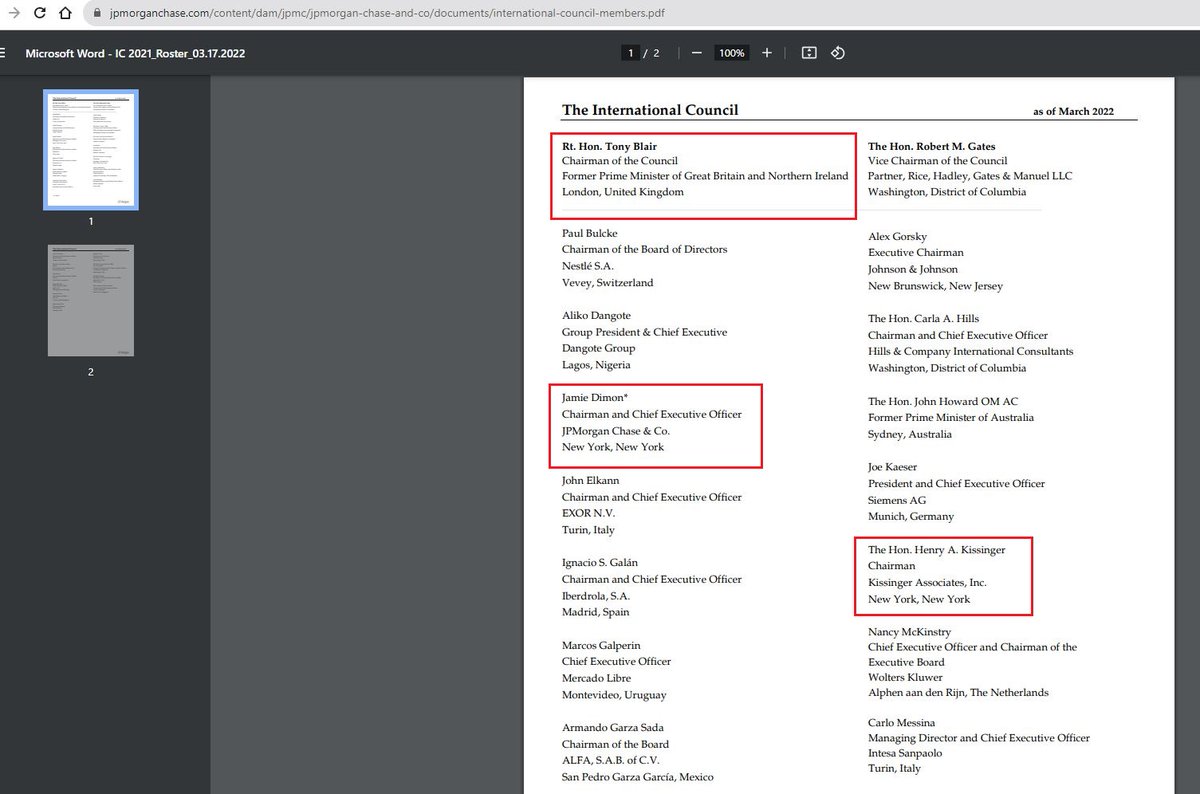Image resolution: width=1200 pixels, height=794 pixels.
Task: Click the document title IC 2021_Roster_03.17.2022
Action: [135, 53]
